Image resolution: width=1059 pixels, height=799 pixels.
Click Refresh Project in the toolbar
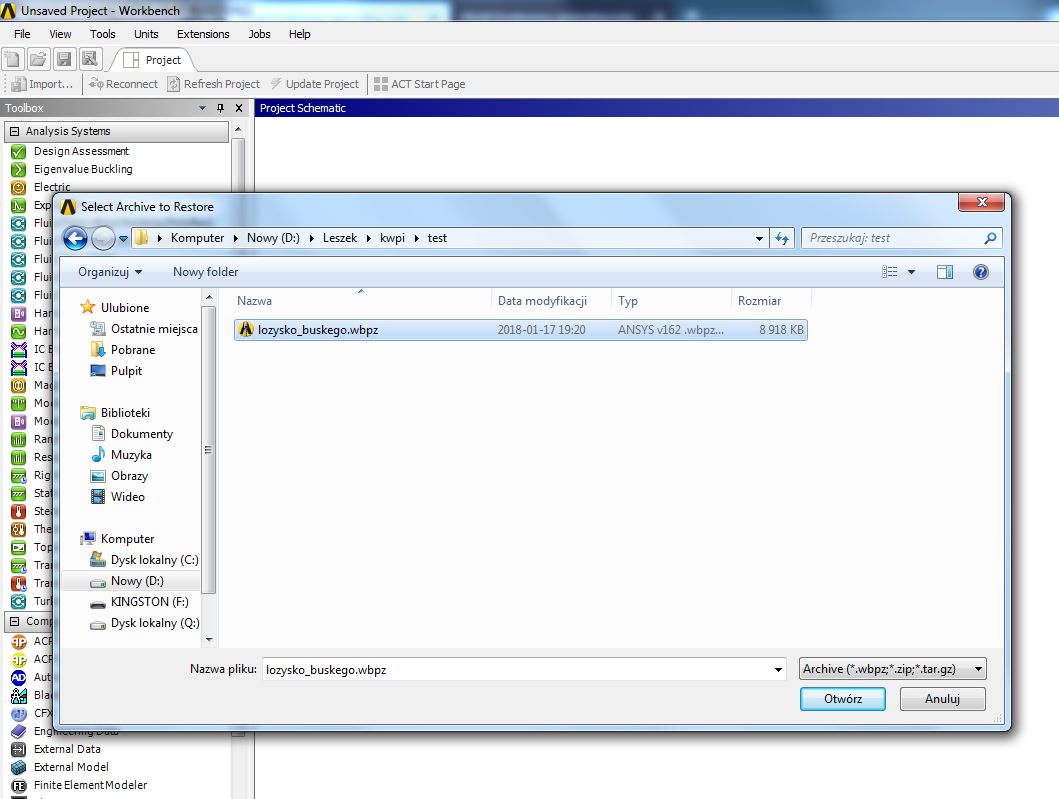[x=213, y=84]
